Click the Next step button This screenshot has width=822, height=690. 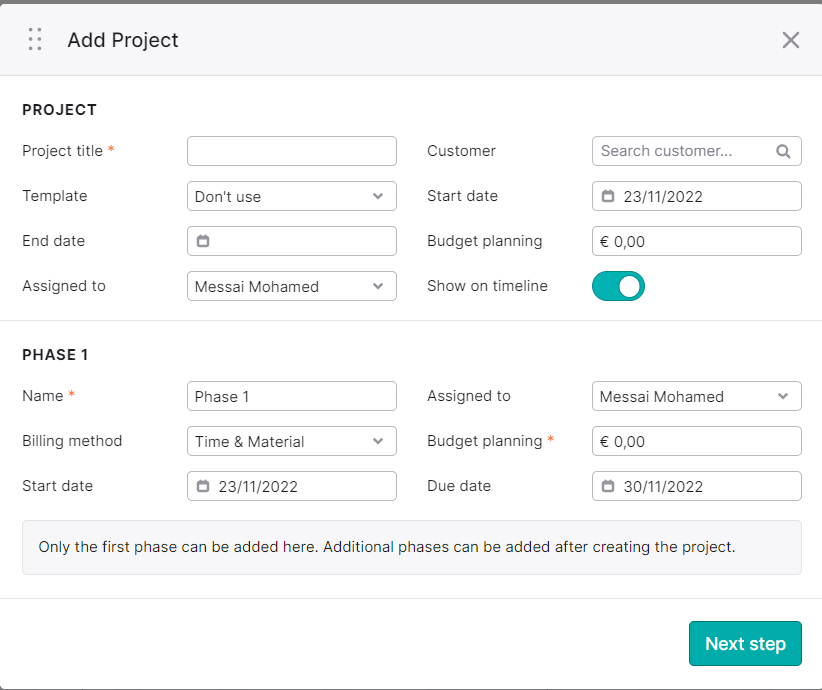tap(745, 643)
